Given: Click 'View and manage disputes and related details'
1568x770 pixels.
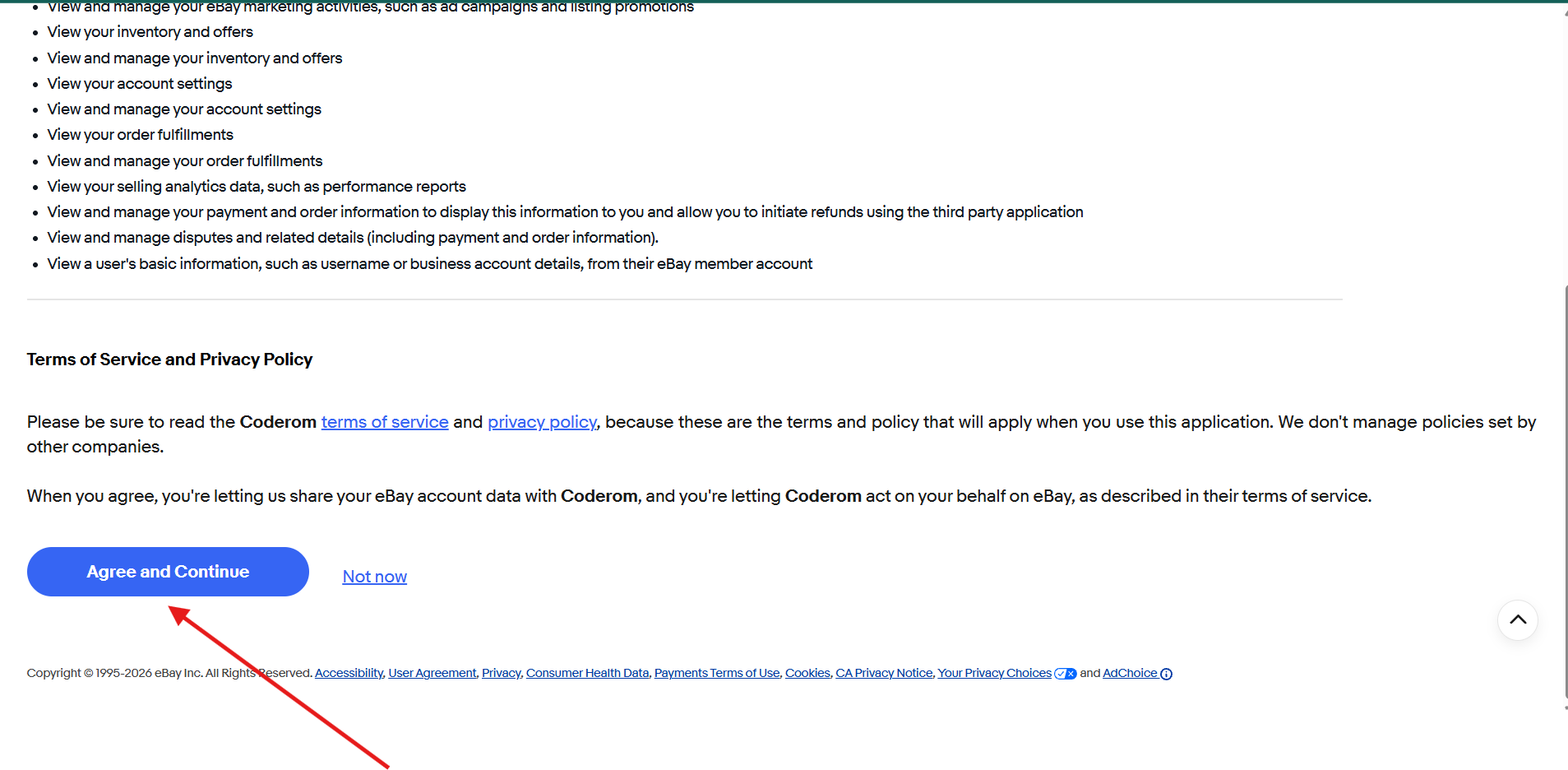Looking at the screenshot, I should tap(353, 238).
